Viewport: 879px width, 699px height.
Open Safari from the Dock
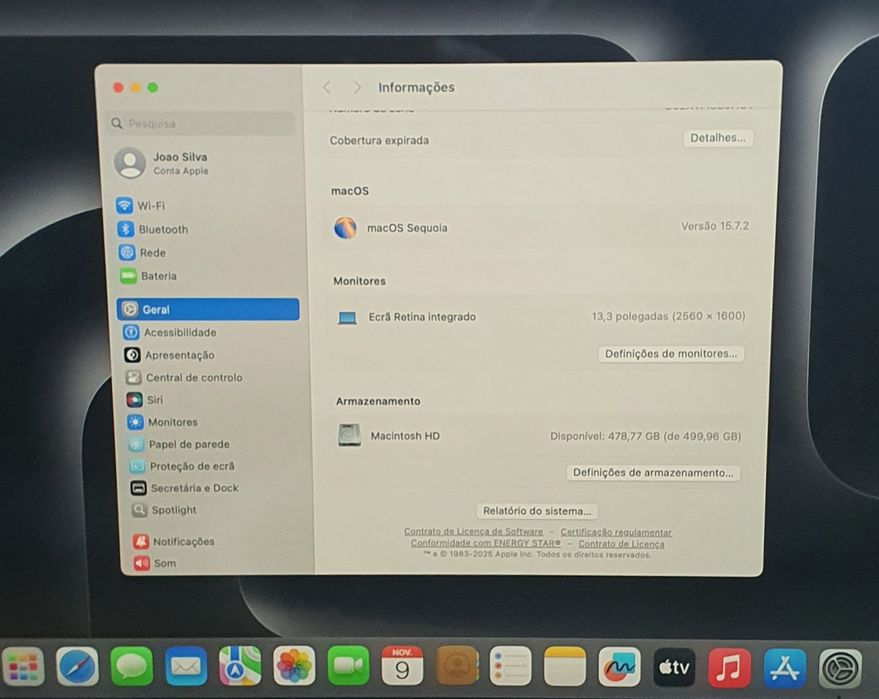pos(77,666)
